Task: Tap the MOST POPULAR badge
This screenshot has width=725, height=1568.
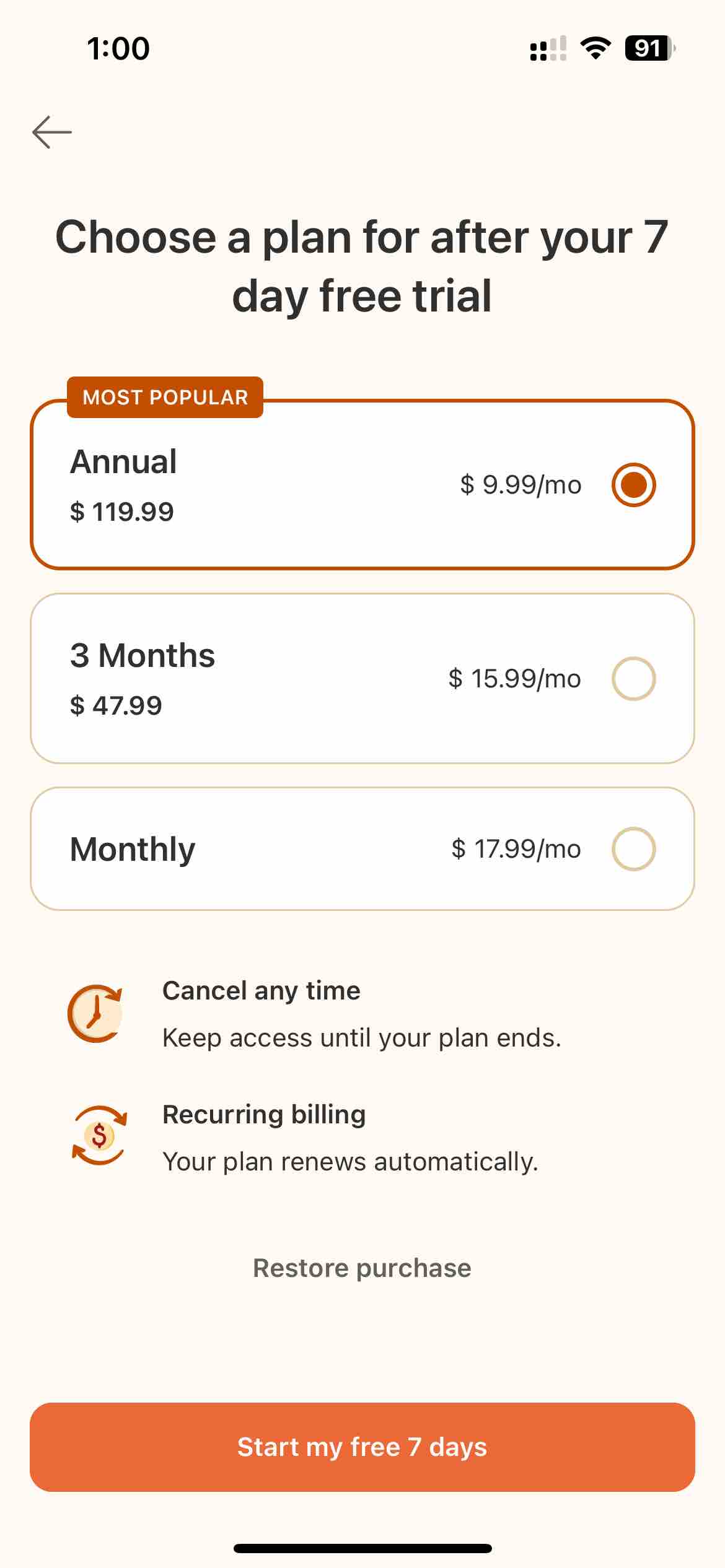Action: click(x=165, y=397)
